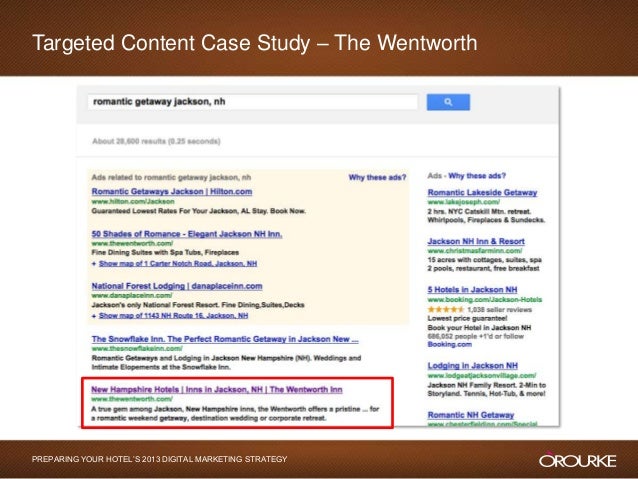Click www.danaplaceinn.com URL text
638x479 pixels.
point(132,295)
